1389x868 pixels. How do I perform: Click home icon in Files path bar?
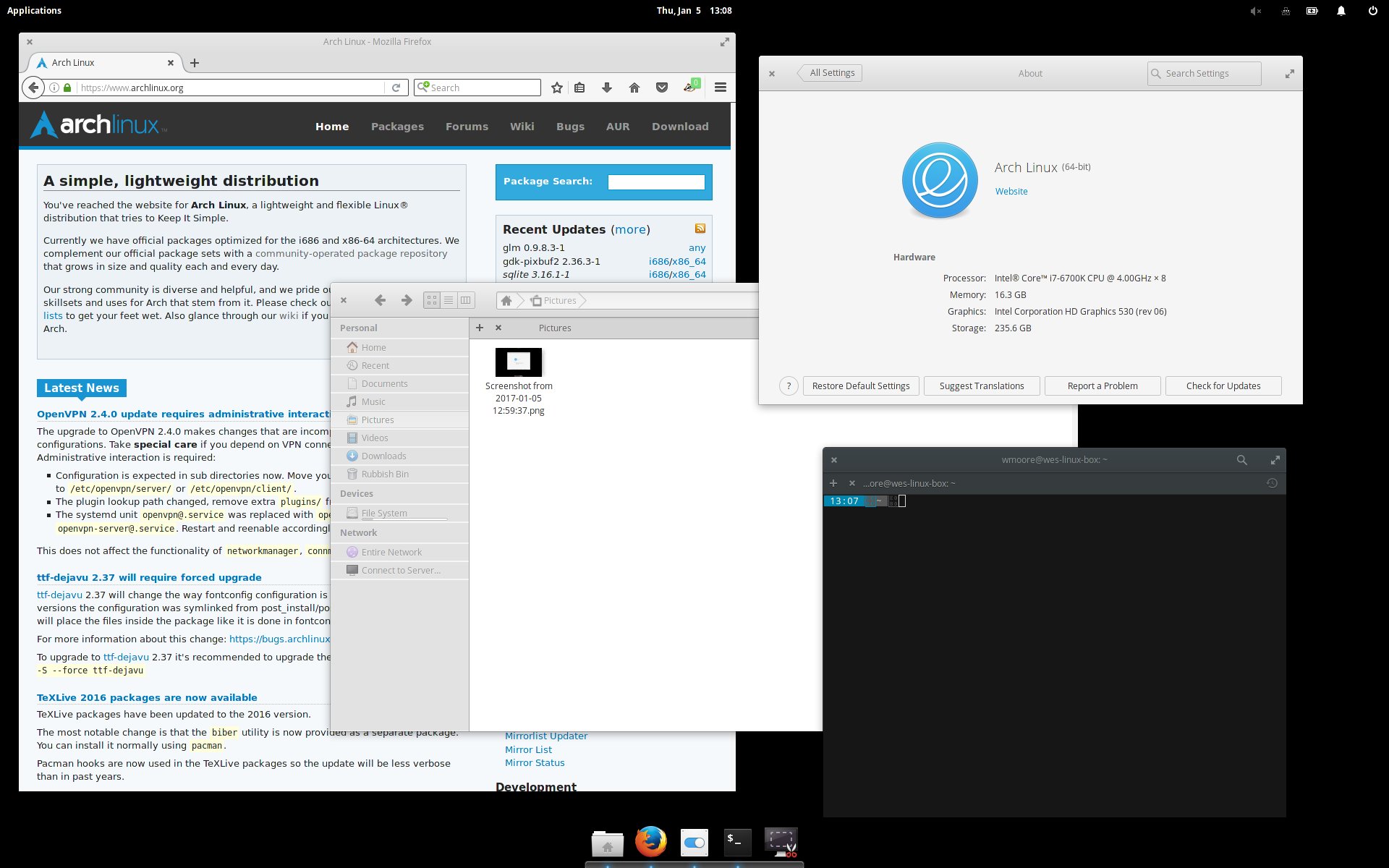[506, 300]
